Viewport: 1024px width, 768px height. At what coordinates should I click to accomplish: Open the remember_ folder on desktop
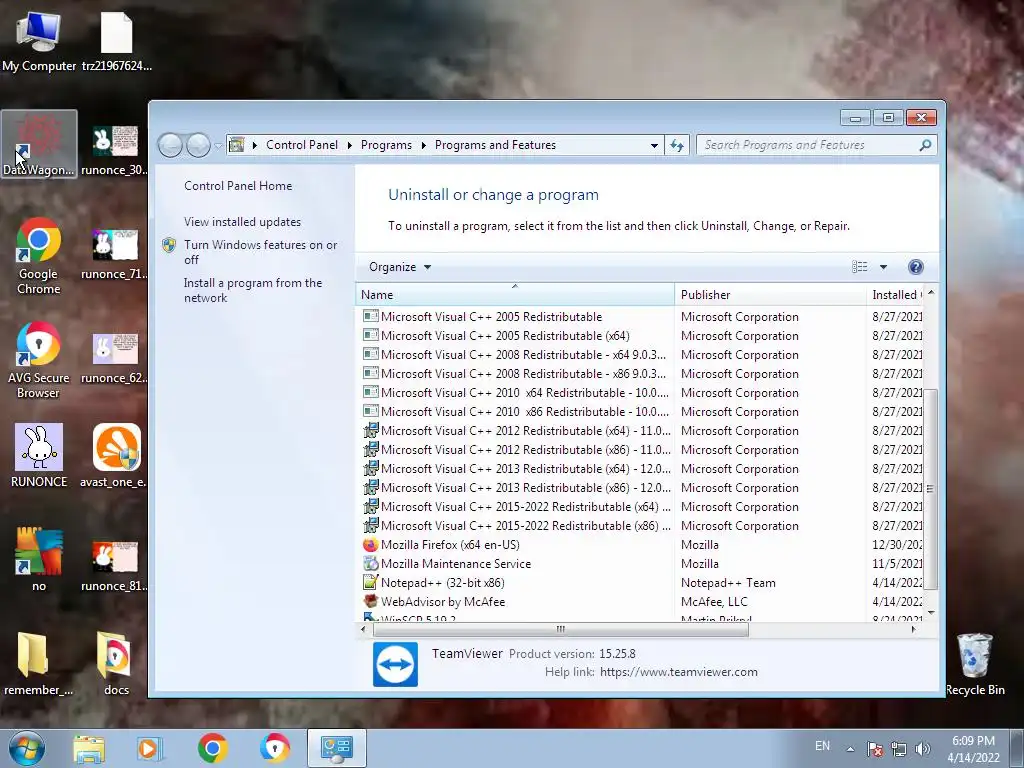tap(39, 664)
